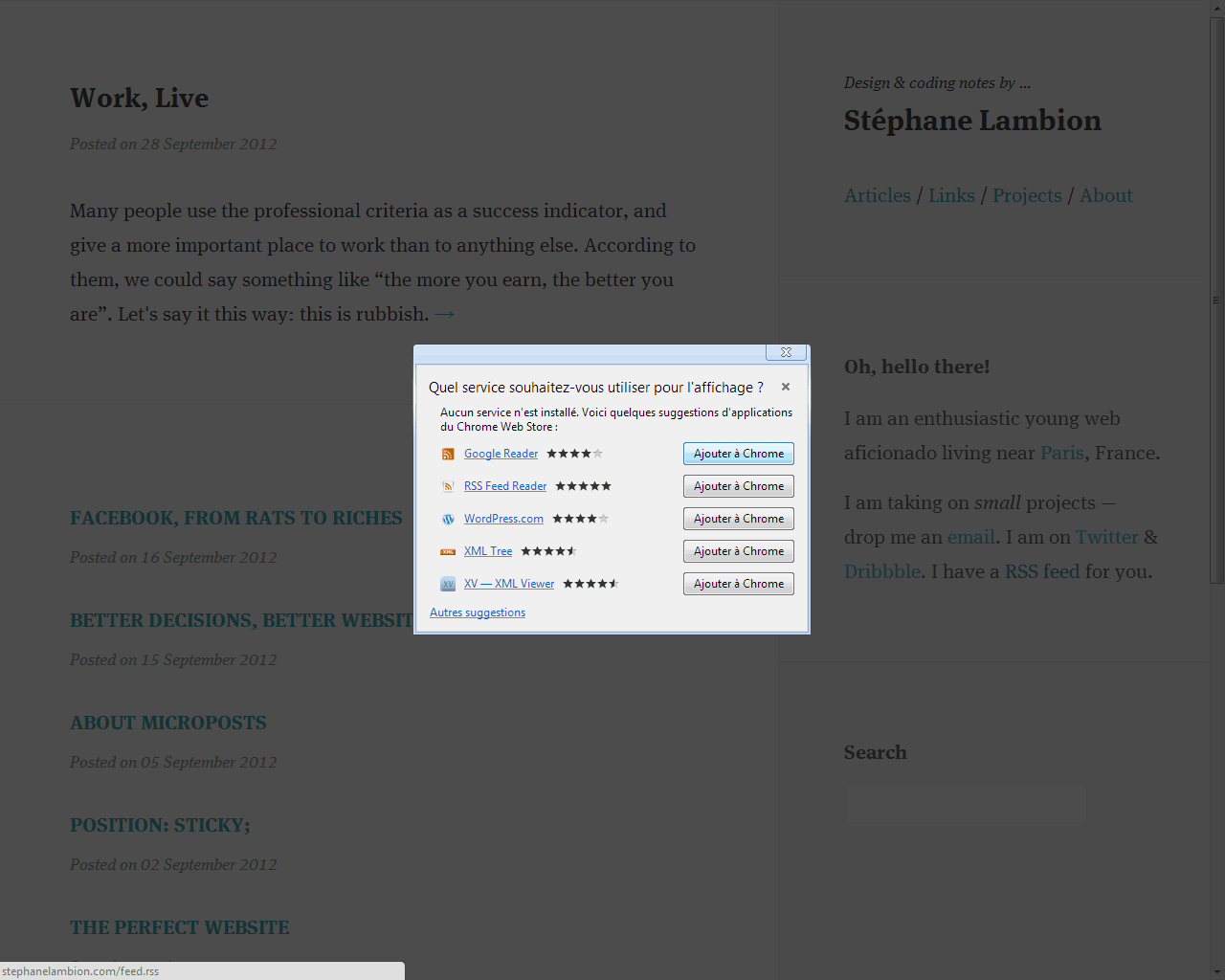Close the dialog with the inner x icon
The image size is (1225, 980).
point(786,387)
